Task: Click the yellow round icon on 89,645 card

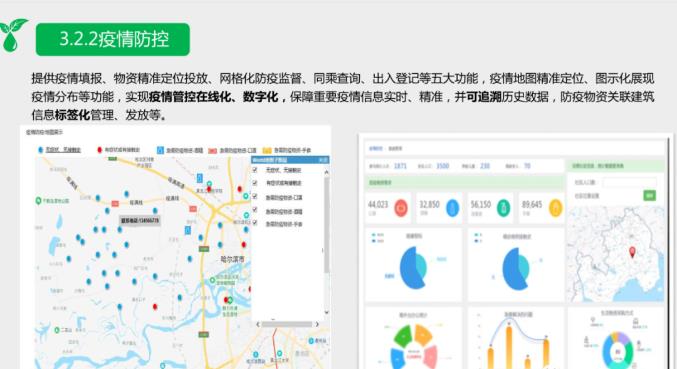Action: click(x=555, y=208)
